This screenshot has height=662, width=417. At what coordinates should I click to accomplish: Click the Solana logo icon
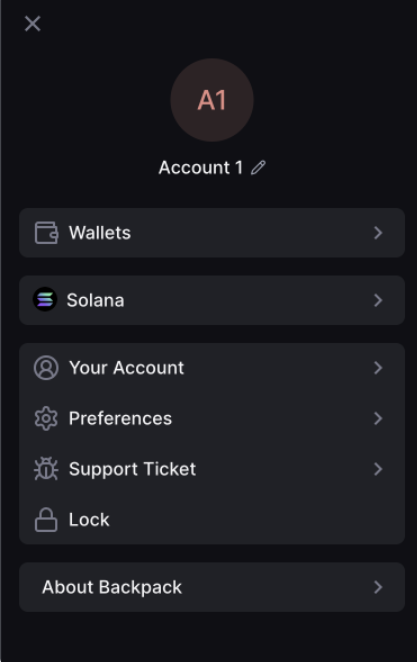tap(45, 300)
